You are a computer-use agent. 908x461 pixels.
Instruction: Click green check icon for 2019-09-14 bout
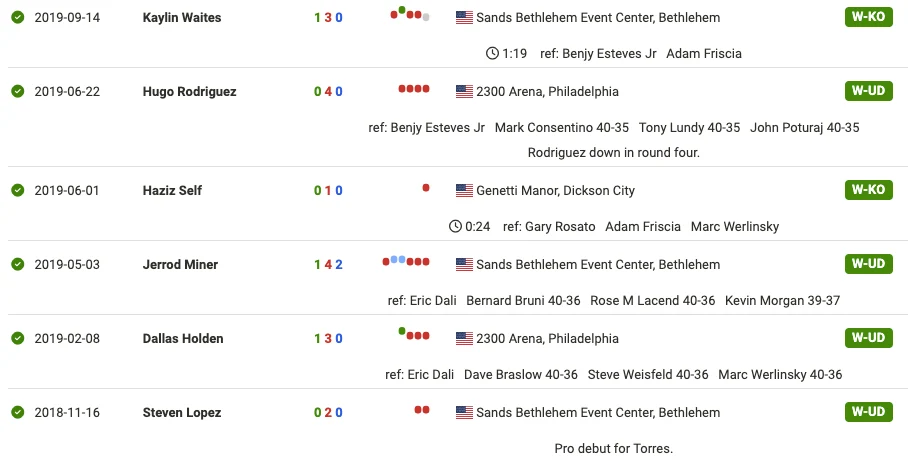pos(18,17)
